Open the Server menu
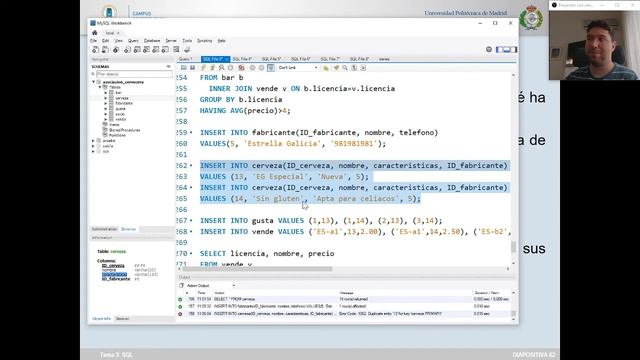The height and width of the screenshot is (360, 640). tap(171, 41)
